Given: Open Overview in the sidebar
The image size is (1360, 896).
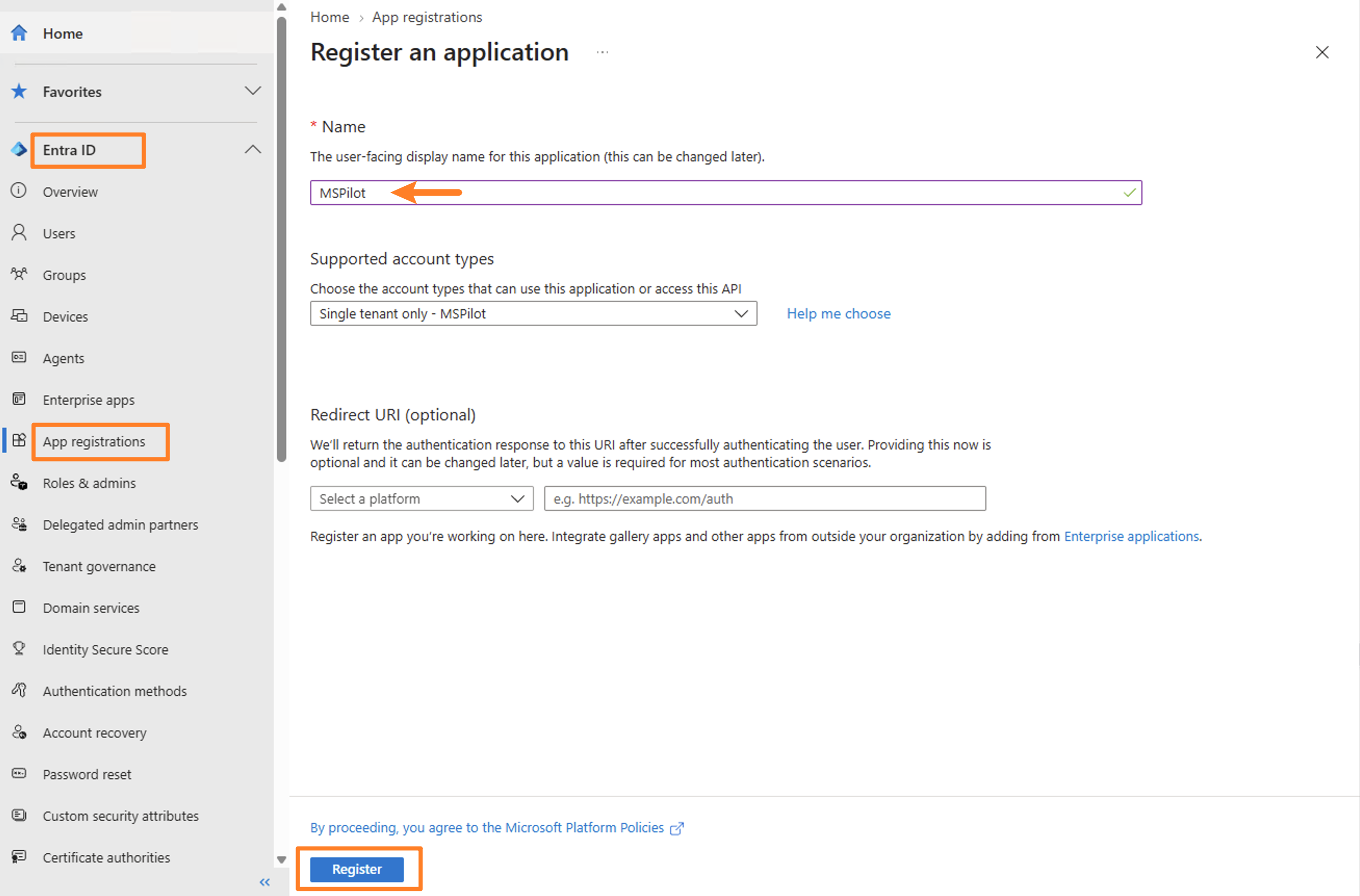Looking at the screenshot, I should tap(70, 192).
